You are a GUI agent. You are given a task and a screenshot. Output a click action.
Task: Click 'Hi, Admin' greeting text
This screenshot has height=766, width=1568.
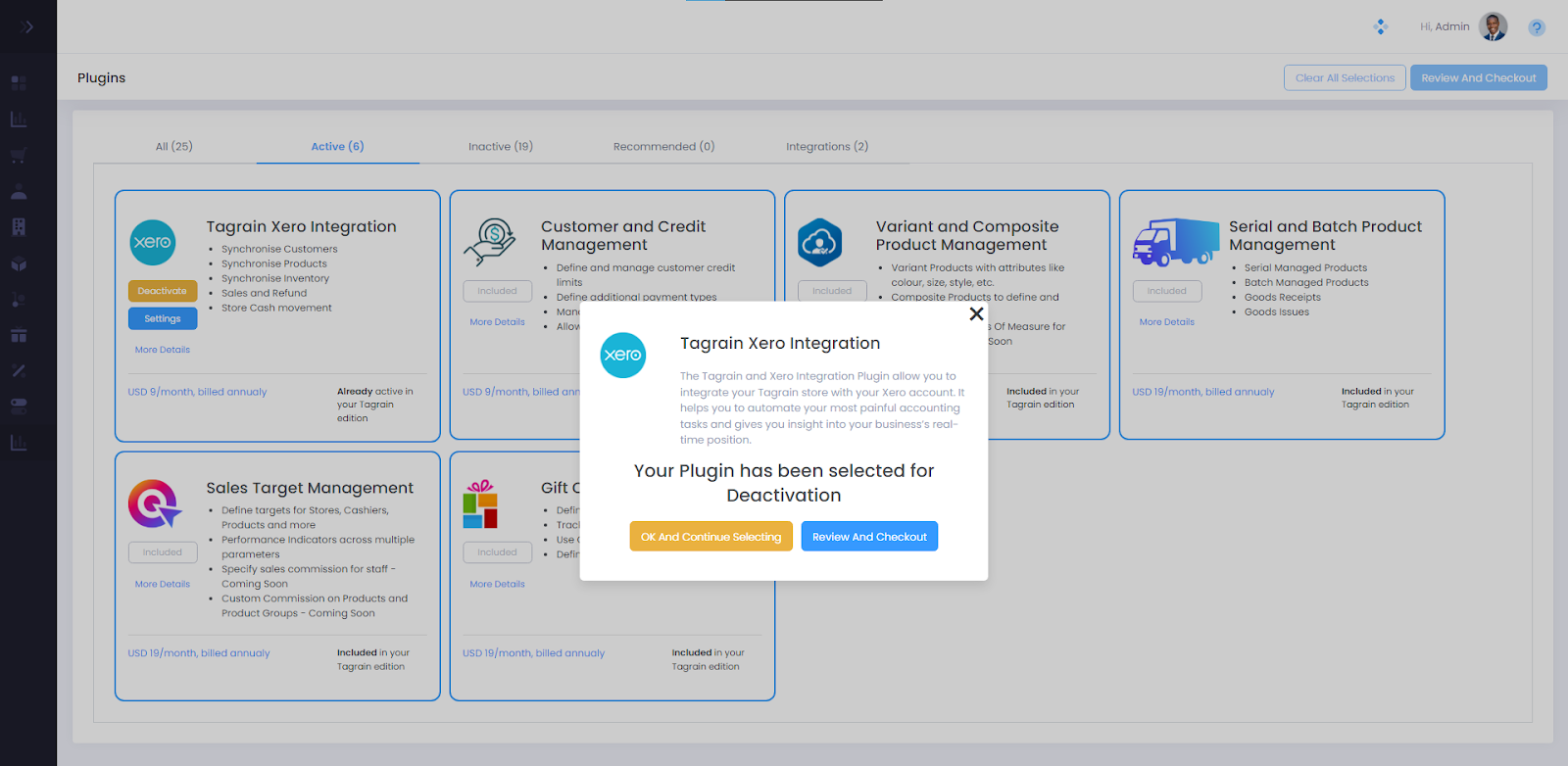[x=1445, y=26]
